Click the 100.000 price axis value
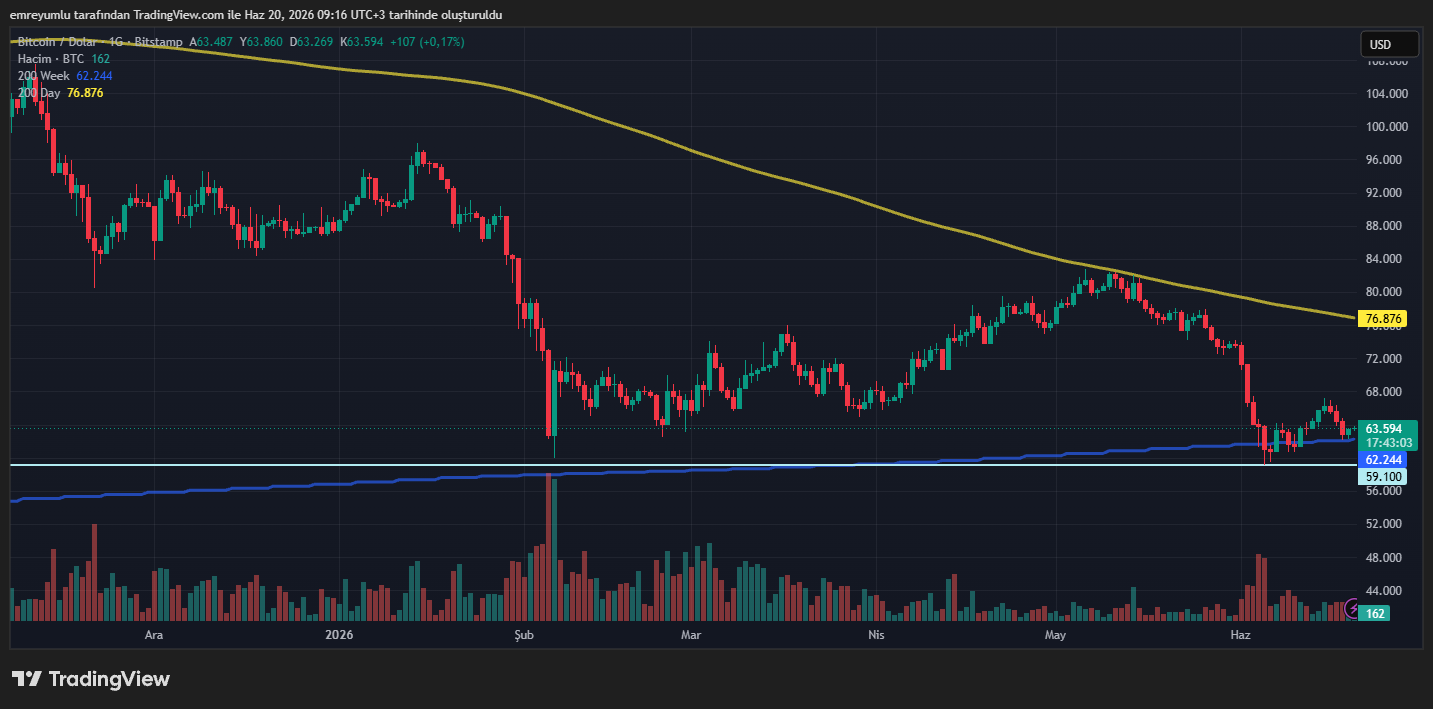This screenshot has height=709, width=1433. click(x=1386, y=127)
